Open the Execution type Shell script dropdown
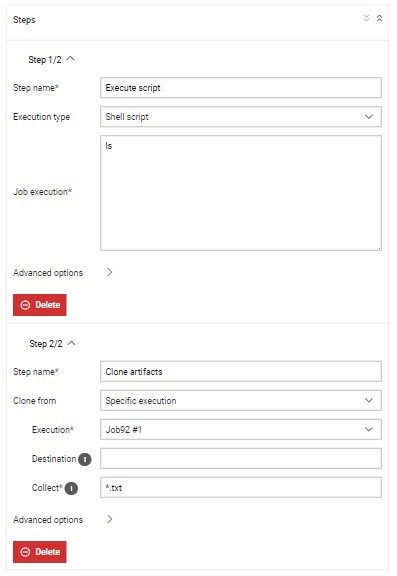Viewport: 397px width, 576px height. (x=241, y=117)
